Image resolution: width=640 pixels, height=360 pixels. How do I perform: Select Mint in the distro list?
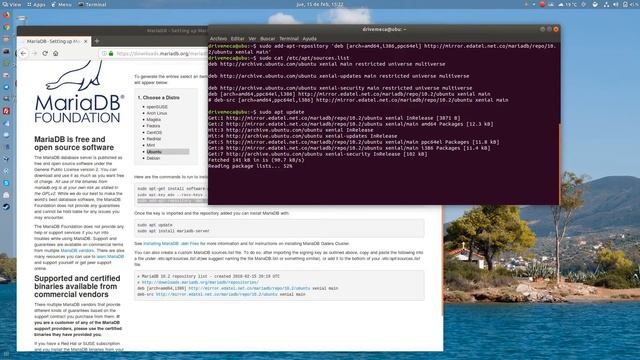pos(151,145)
